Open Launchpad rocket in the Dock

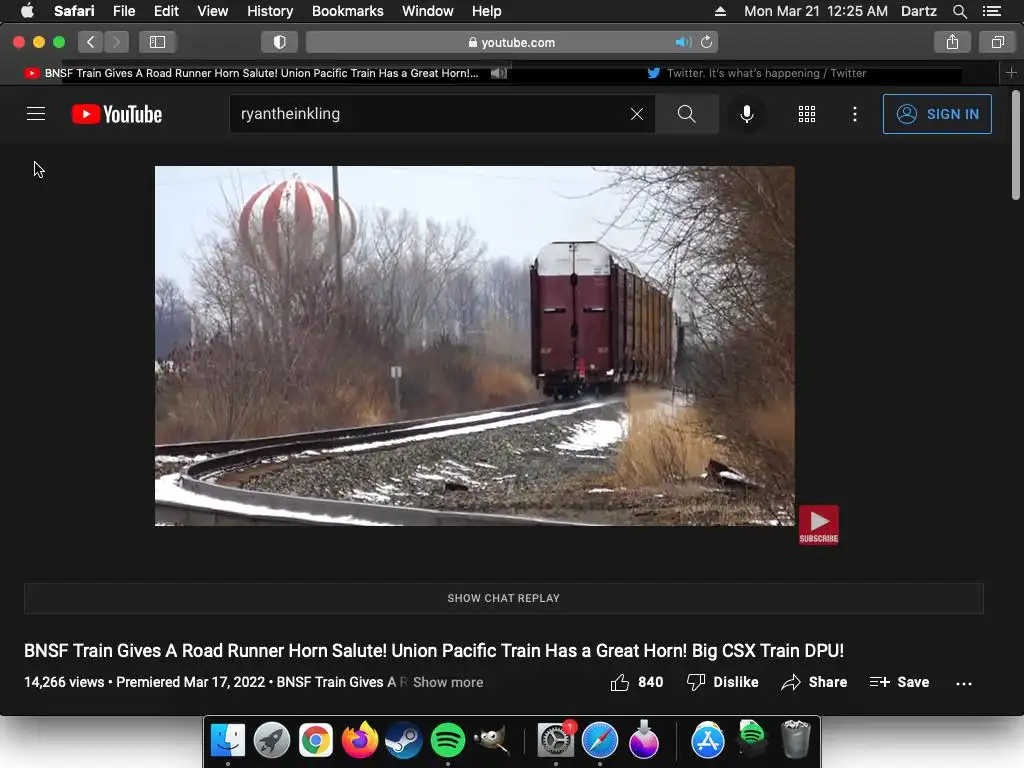(x=272, y=740)
